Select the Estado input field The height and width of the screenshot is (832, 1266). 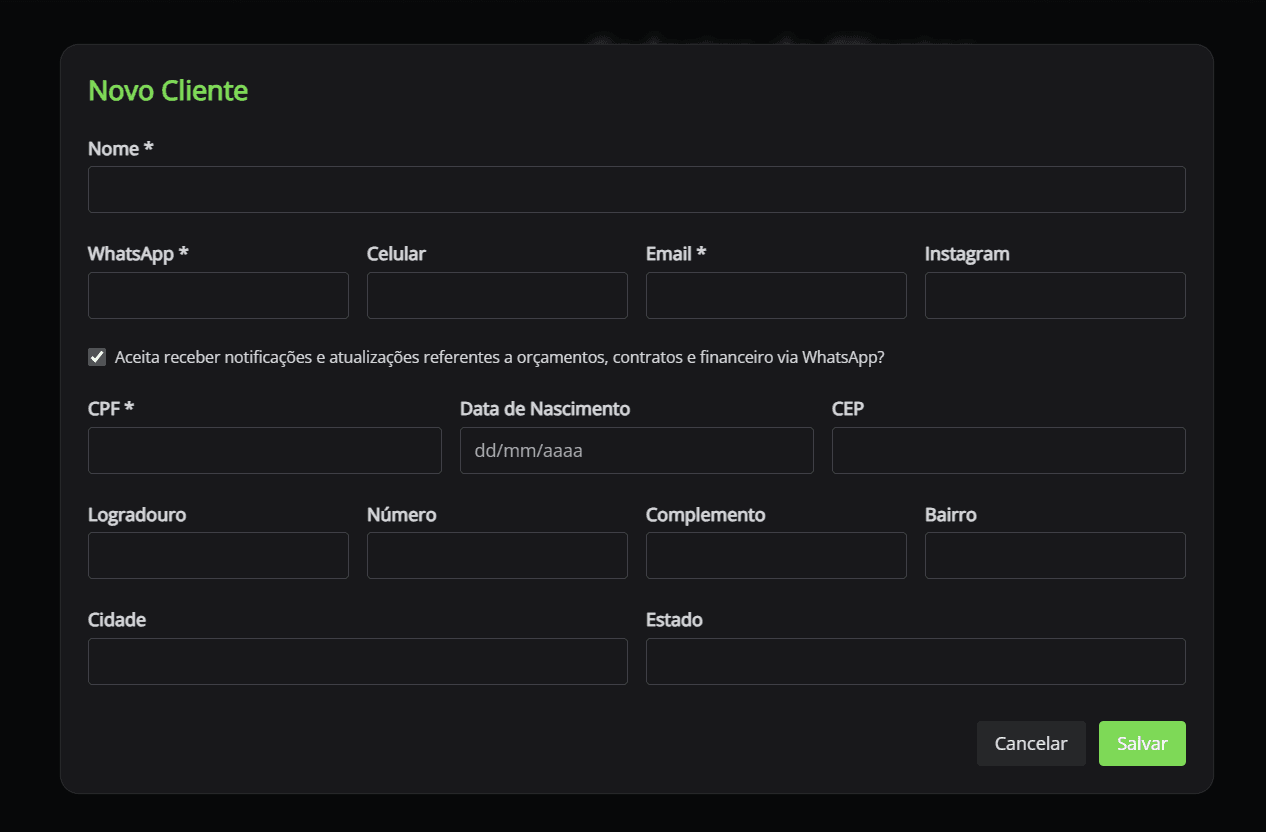915,662
